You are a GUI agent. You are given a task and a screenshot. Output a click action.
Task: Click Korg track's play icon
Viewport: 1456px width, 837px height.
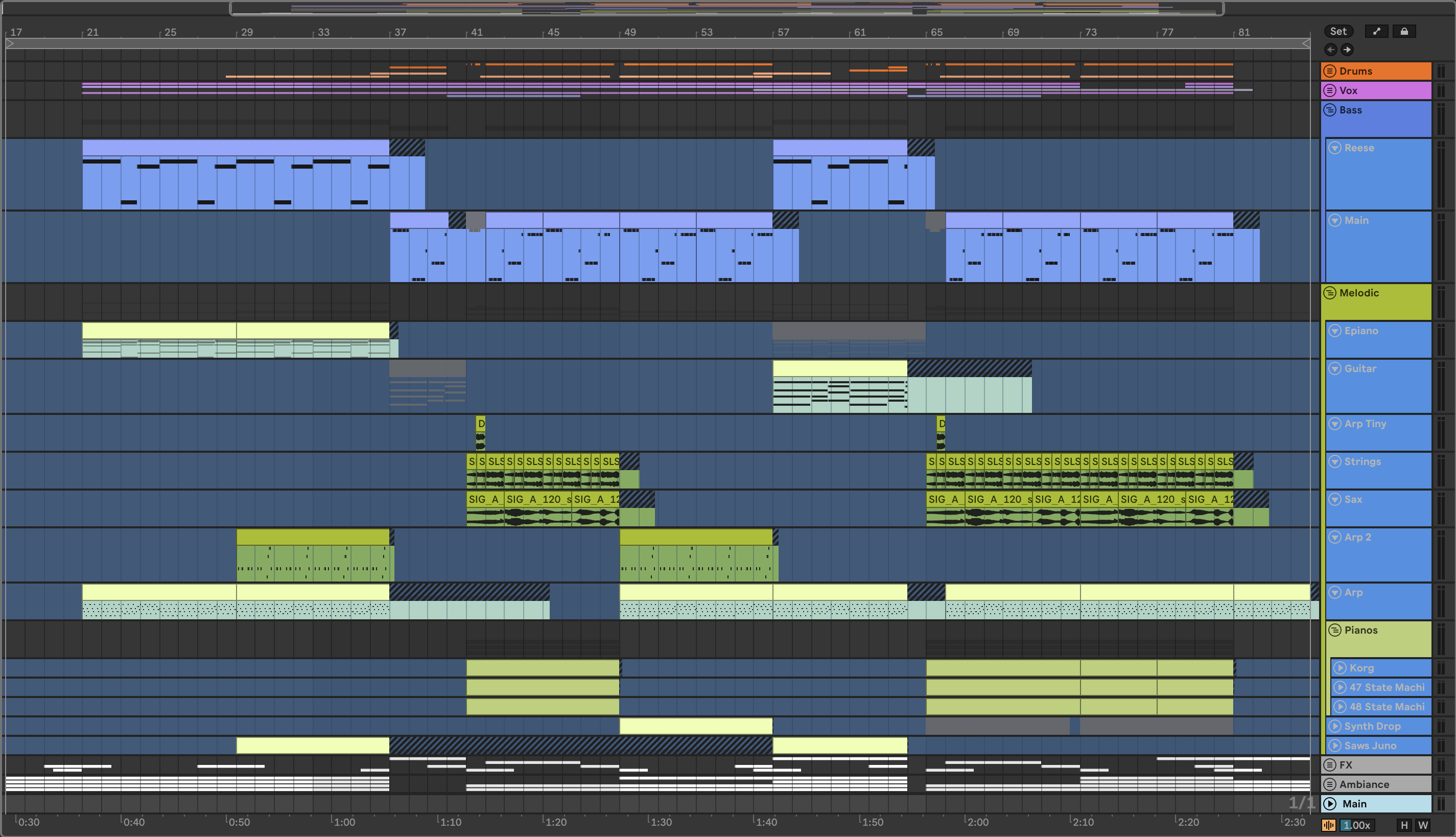1340,668
